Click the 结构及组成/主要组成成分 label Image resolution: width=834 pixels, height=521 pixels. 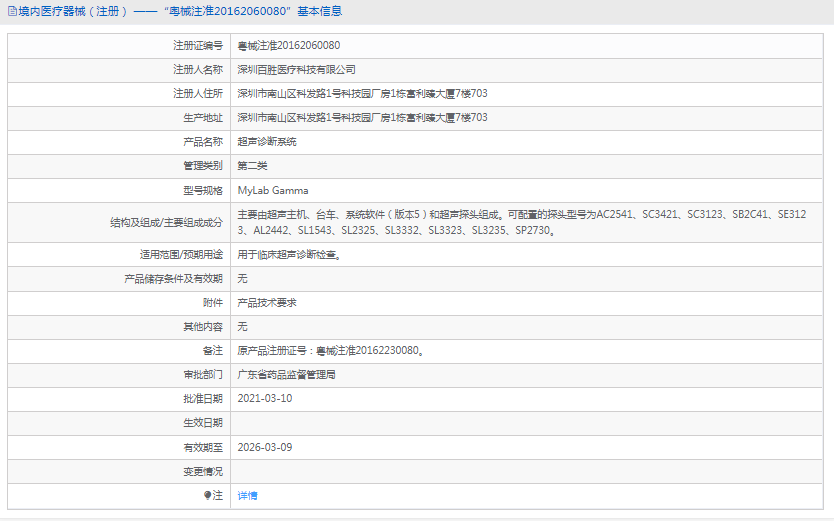pyautogui.click(x=166, y=223)
